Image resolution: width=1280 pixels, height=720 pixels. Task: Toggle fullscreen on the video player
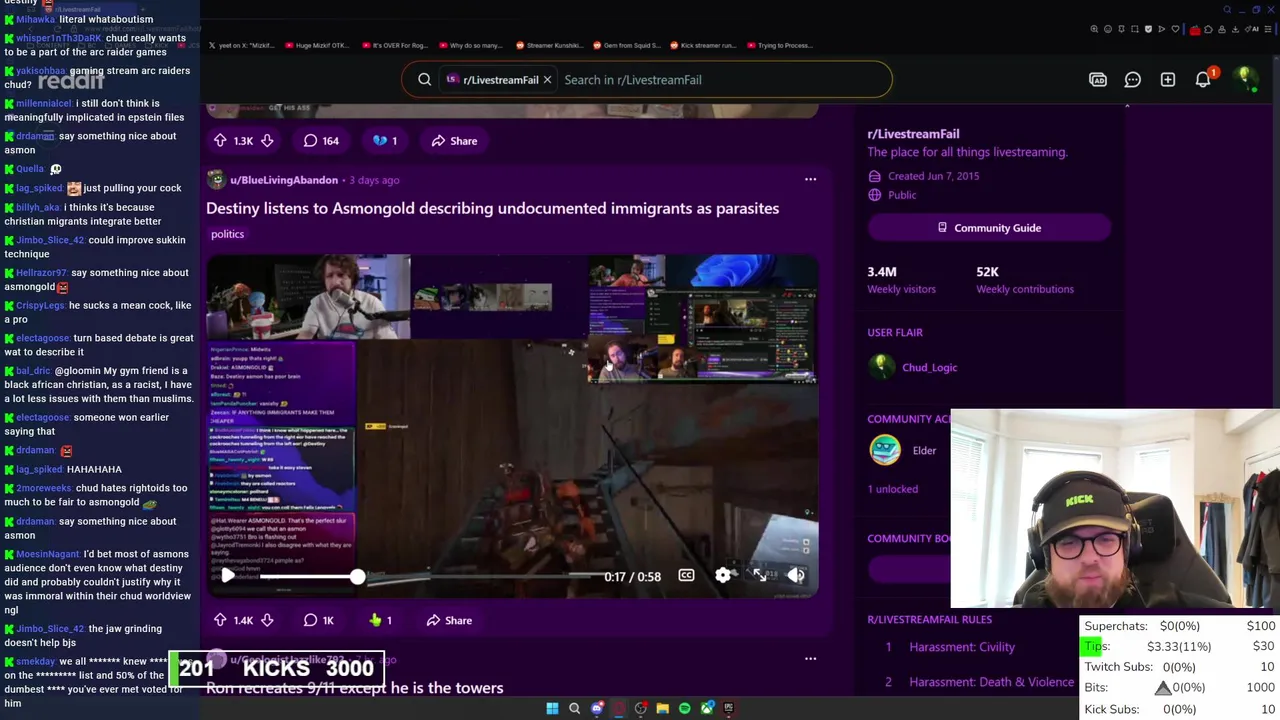click(x=760, y=575)
